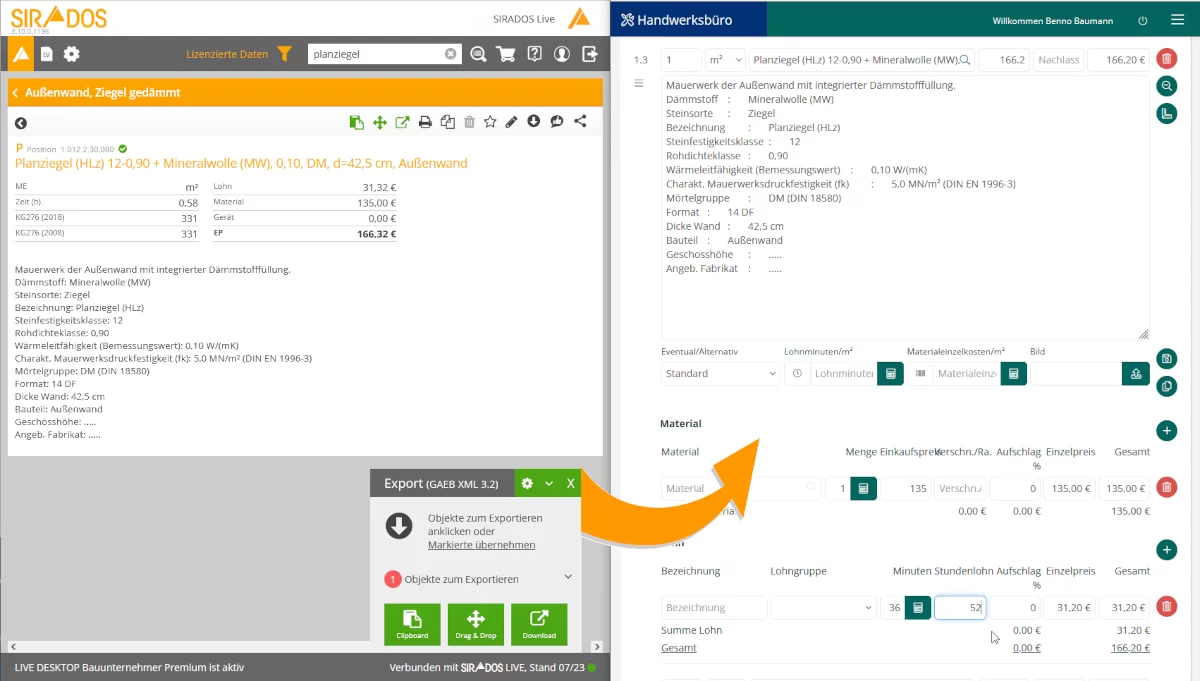Delete position 1.3 with red trash icon
The width and height of the screenshot is (1200, 681).
[1166, 60]
